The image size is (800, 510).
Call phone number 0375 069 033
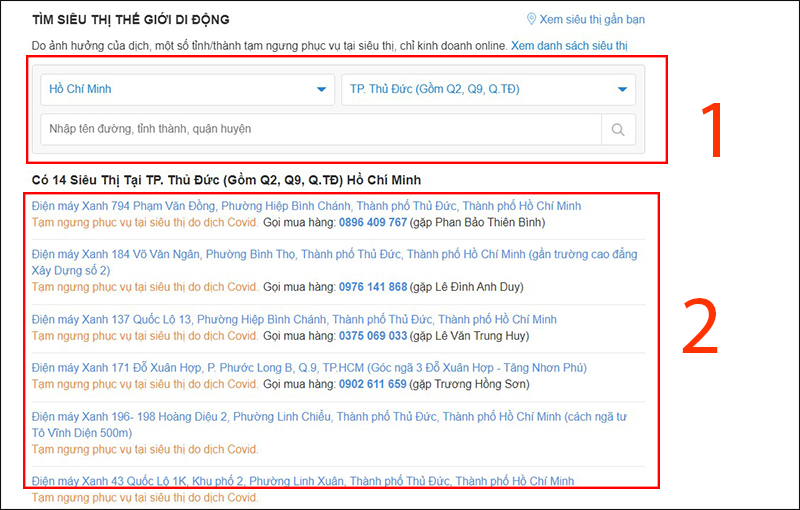[x=372, y=336]
